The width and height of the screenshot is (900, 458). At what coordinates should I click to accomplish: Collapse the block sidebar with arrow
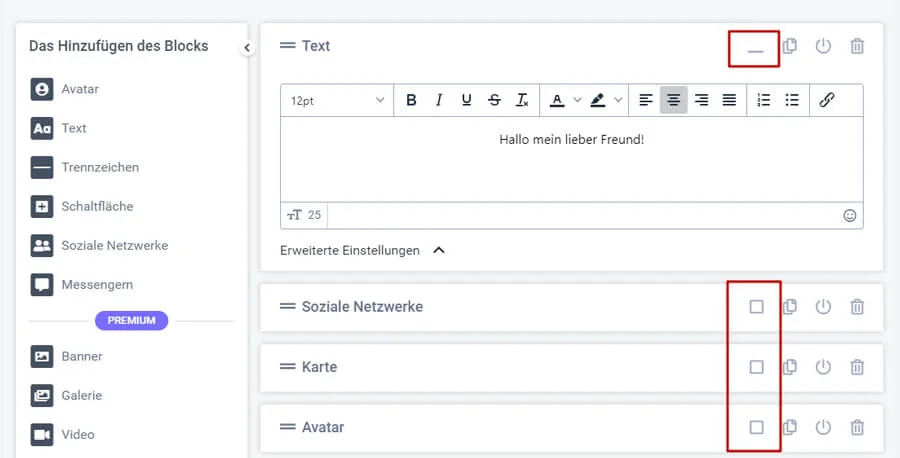coord(247,47)
